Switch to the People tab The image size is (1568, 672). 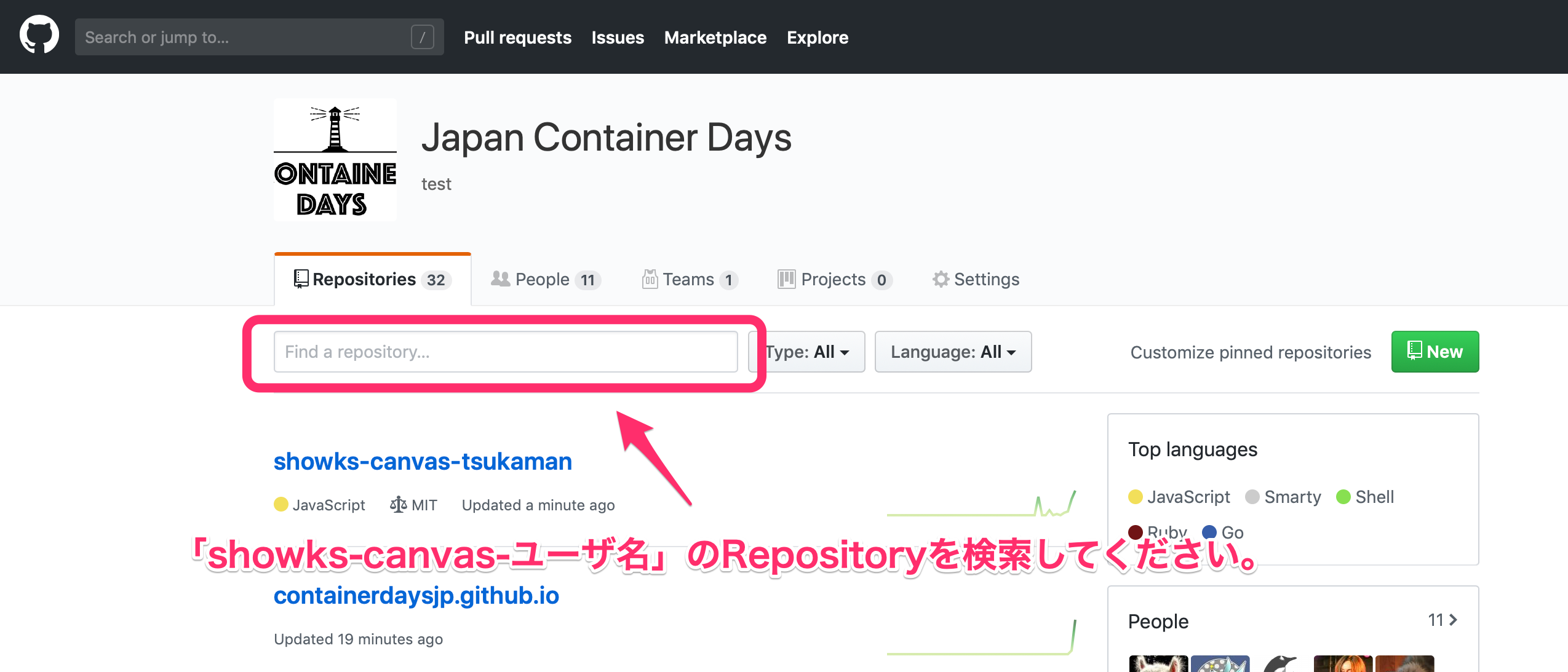pyautogui.click(x=545, y=280)
